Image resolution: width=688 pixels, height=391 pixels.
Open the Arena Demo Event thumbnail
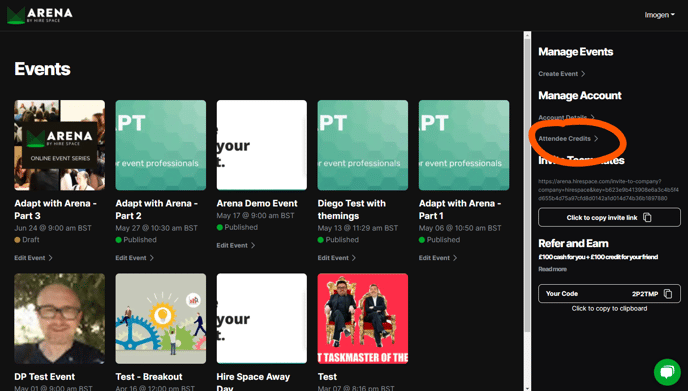pyautogui.click(x=262, y=145)
